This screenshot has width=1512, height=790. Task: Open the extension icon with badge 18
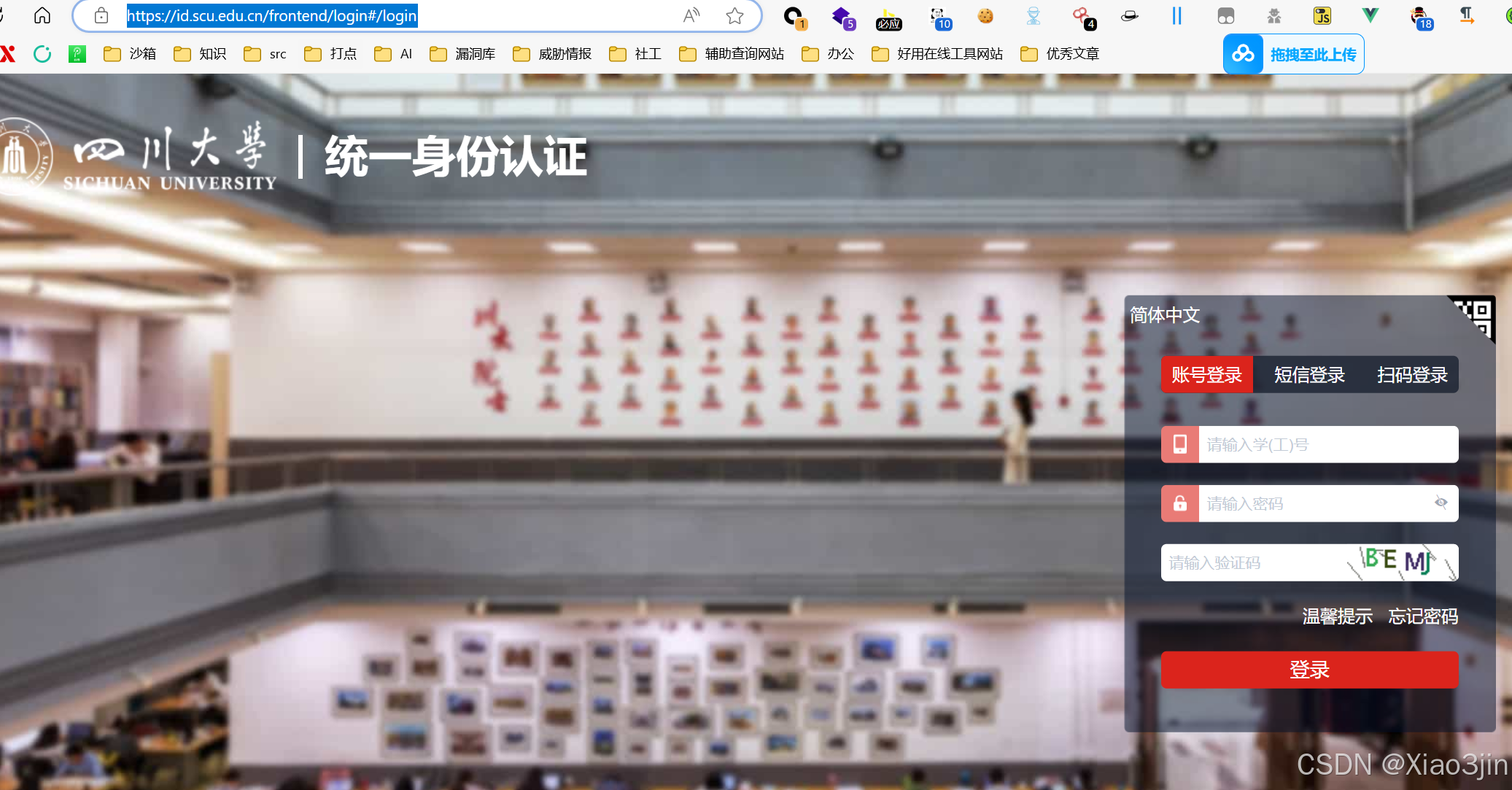tap(1421, 18)
